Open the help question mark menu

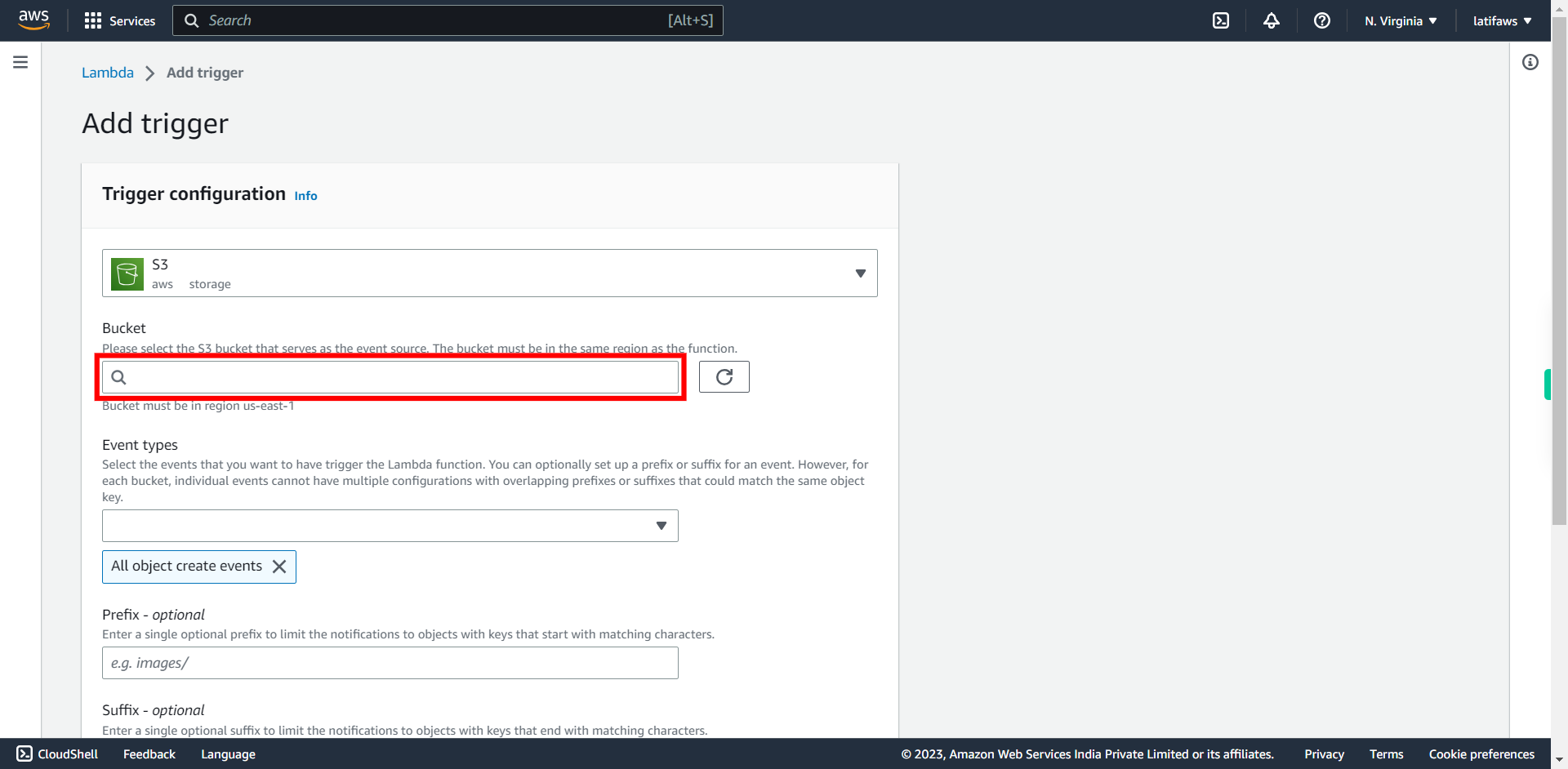(x=1322, y=20)
